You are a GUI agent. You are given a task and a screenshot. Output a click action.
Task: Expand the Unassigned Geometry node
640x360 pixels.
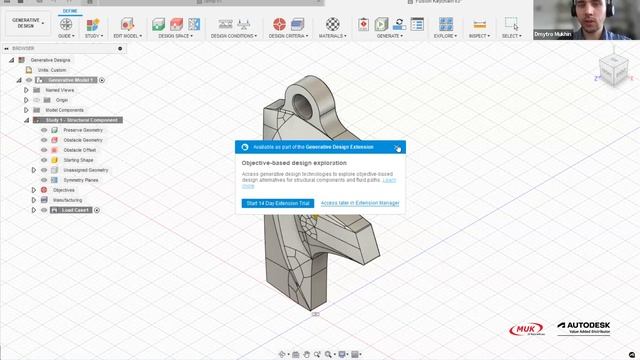coord(34,170)
